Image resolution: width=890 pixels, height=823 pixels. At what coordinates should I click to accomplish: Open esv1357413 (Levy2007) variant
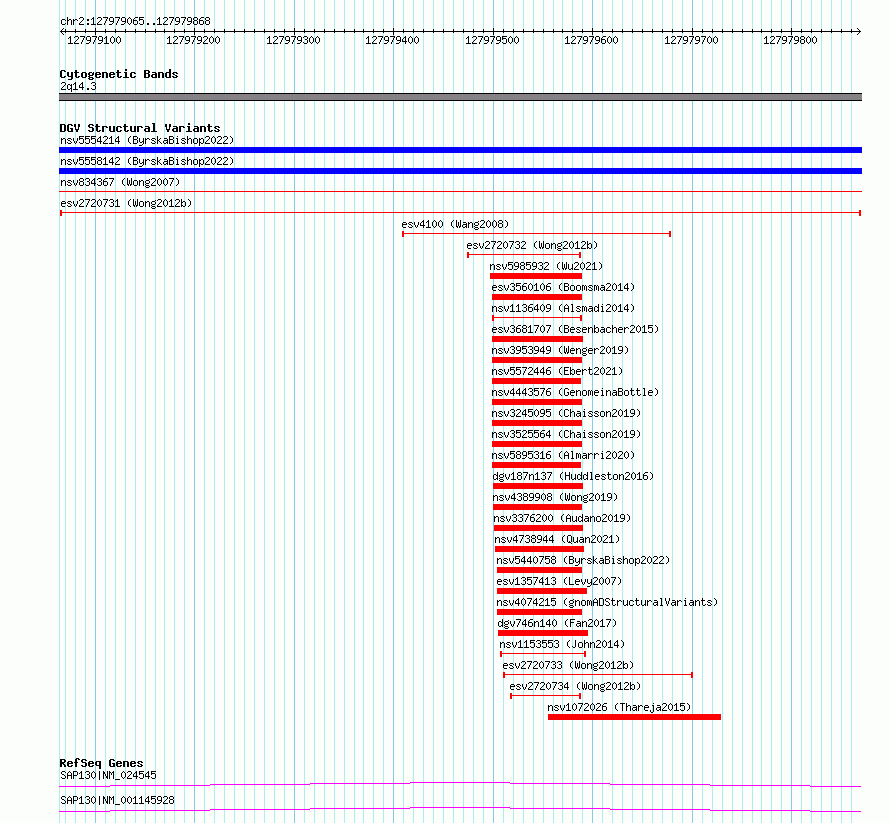[559, 581]
